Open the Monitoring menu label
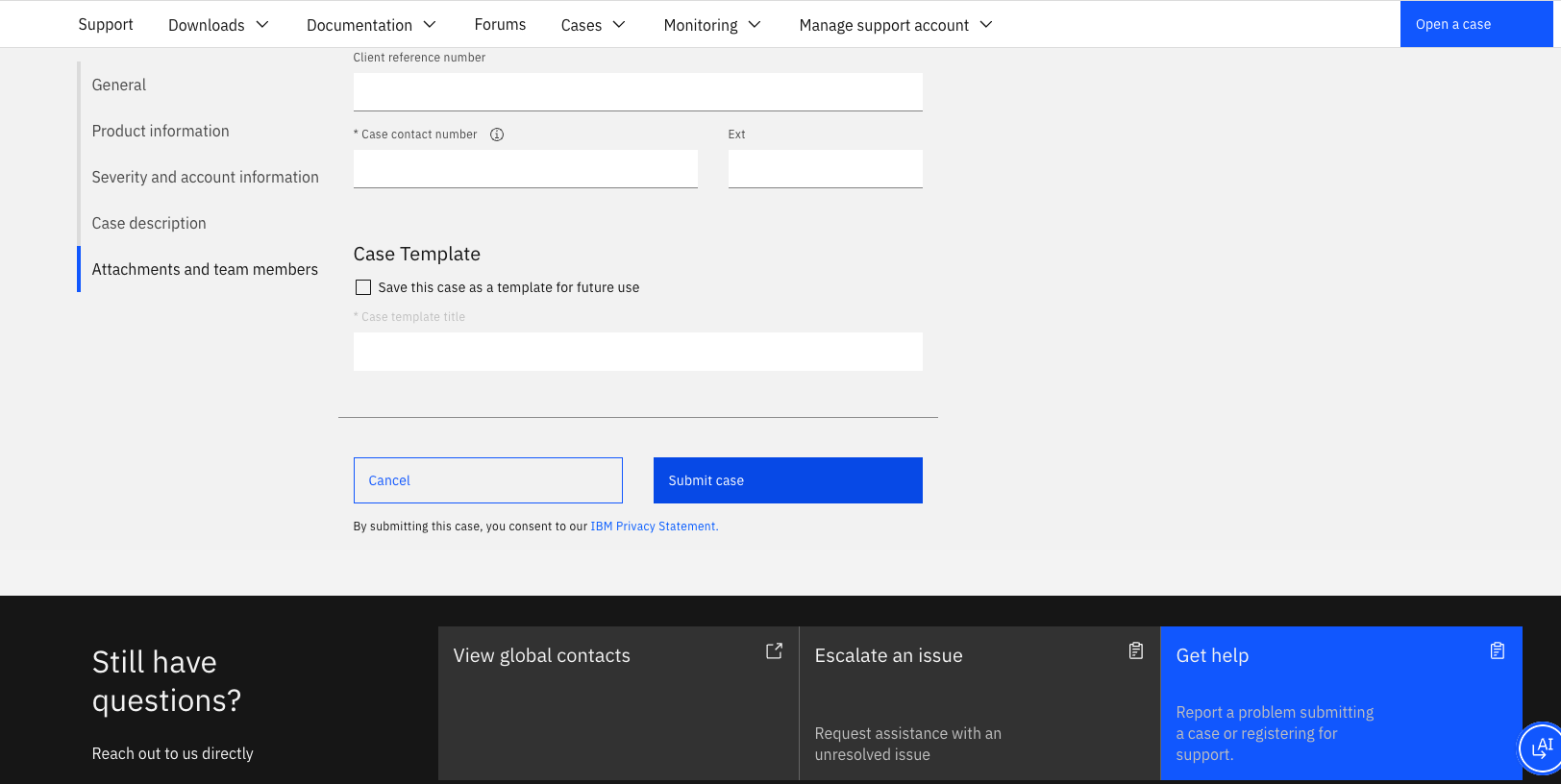The width and height of the screenshot is (1561, 784). (701, 25)
